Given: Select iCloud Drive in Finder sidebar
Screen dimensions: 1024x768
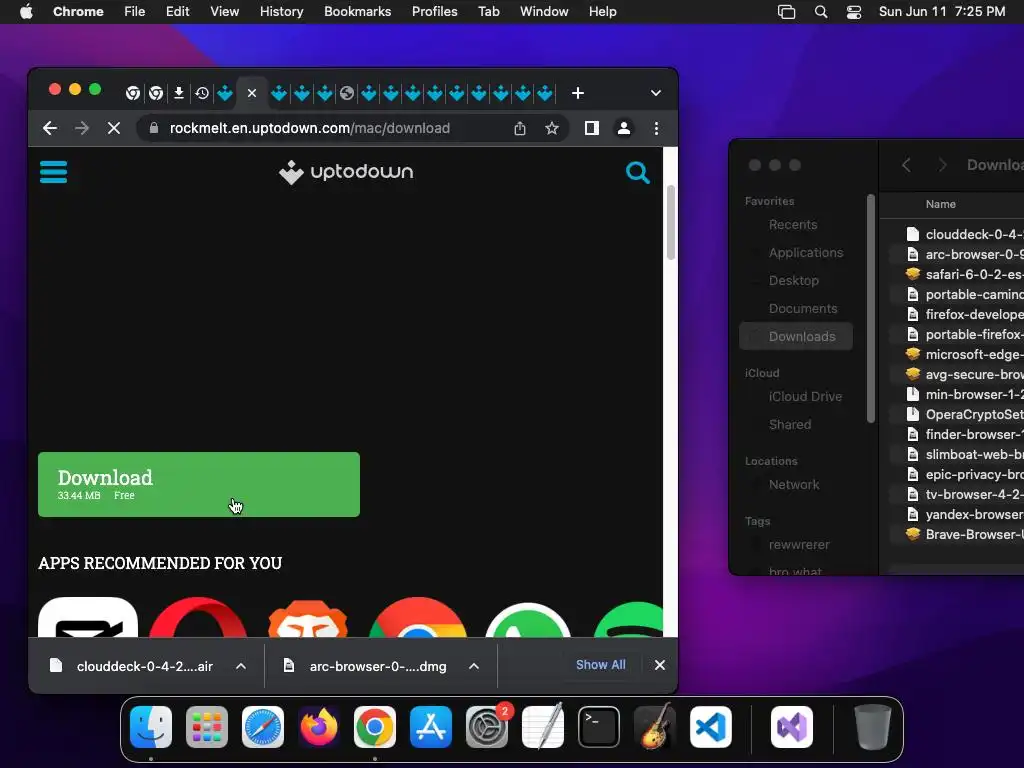Looking at the screenshot, I should [805, 396].
